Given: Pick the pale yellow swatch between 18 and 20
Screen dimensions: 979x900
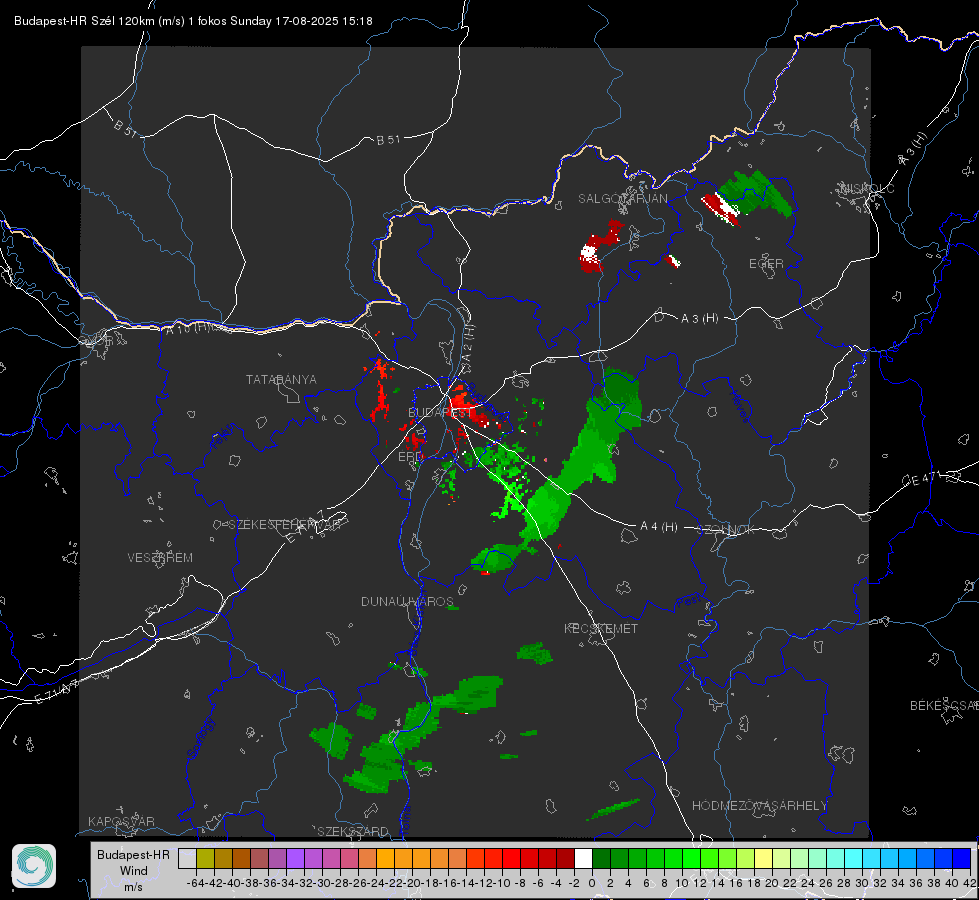Looking at the screenshot, I should (763, 858).
